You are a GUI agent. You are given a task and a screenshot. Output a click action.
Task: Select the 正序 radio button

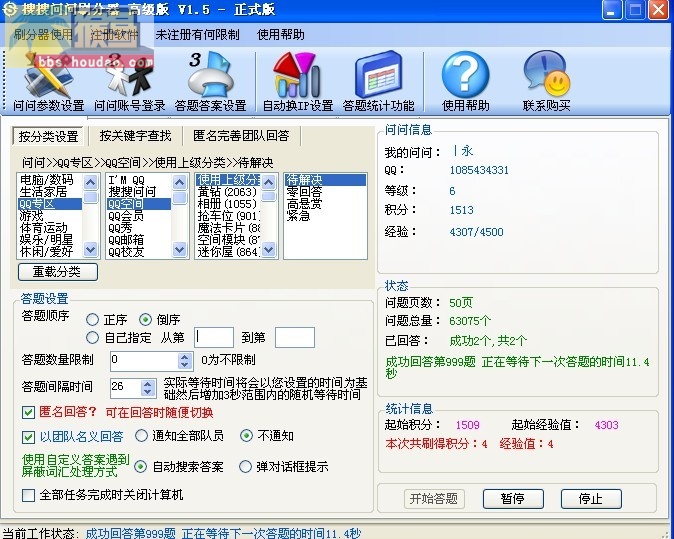click(92, 319)
